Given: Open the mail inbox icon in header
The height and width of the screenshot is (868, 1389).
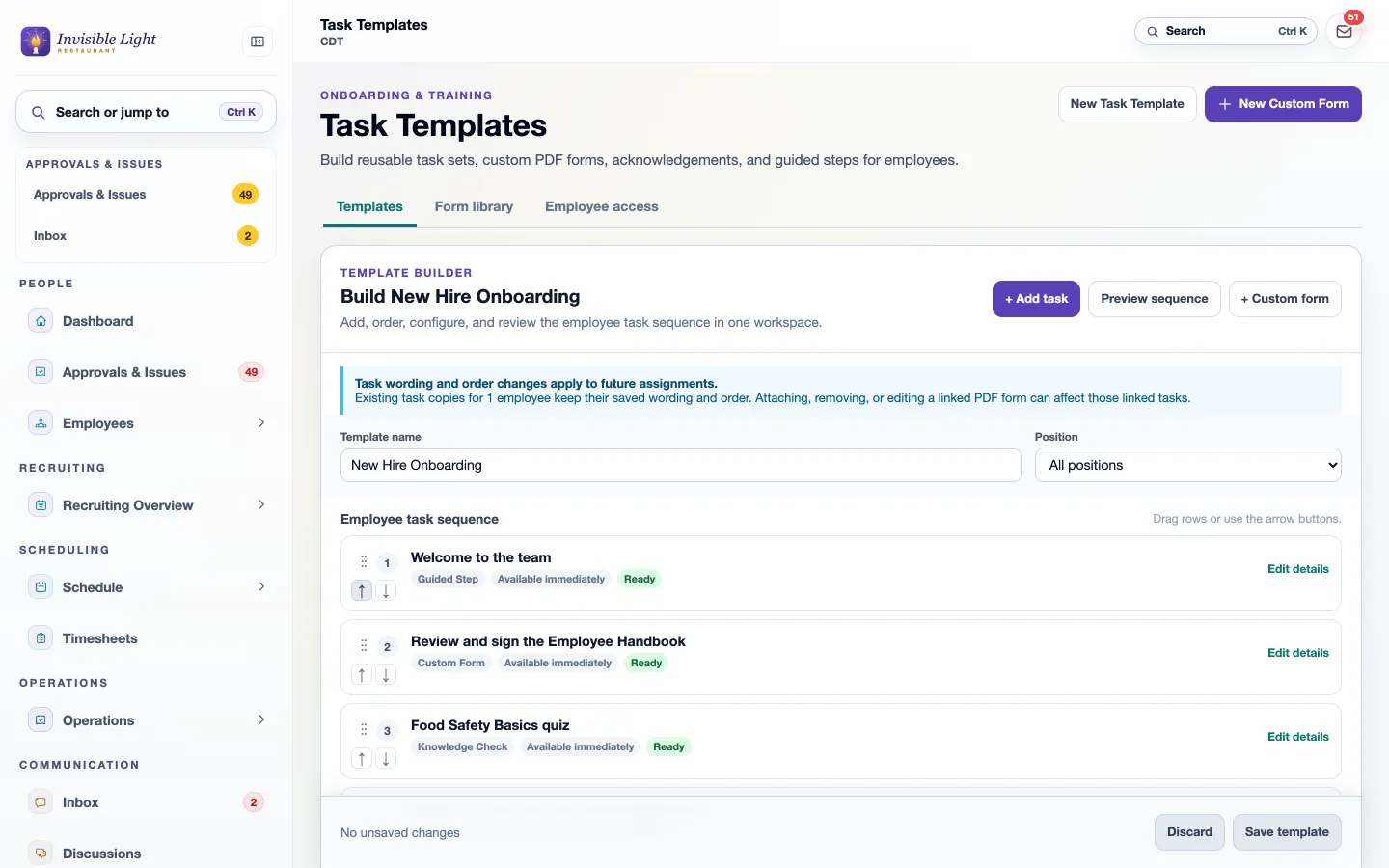Looking at the screenshot, I should coord(1344,32).
